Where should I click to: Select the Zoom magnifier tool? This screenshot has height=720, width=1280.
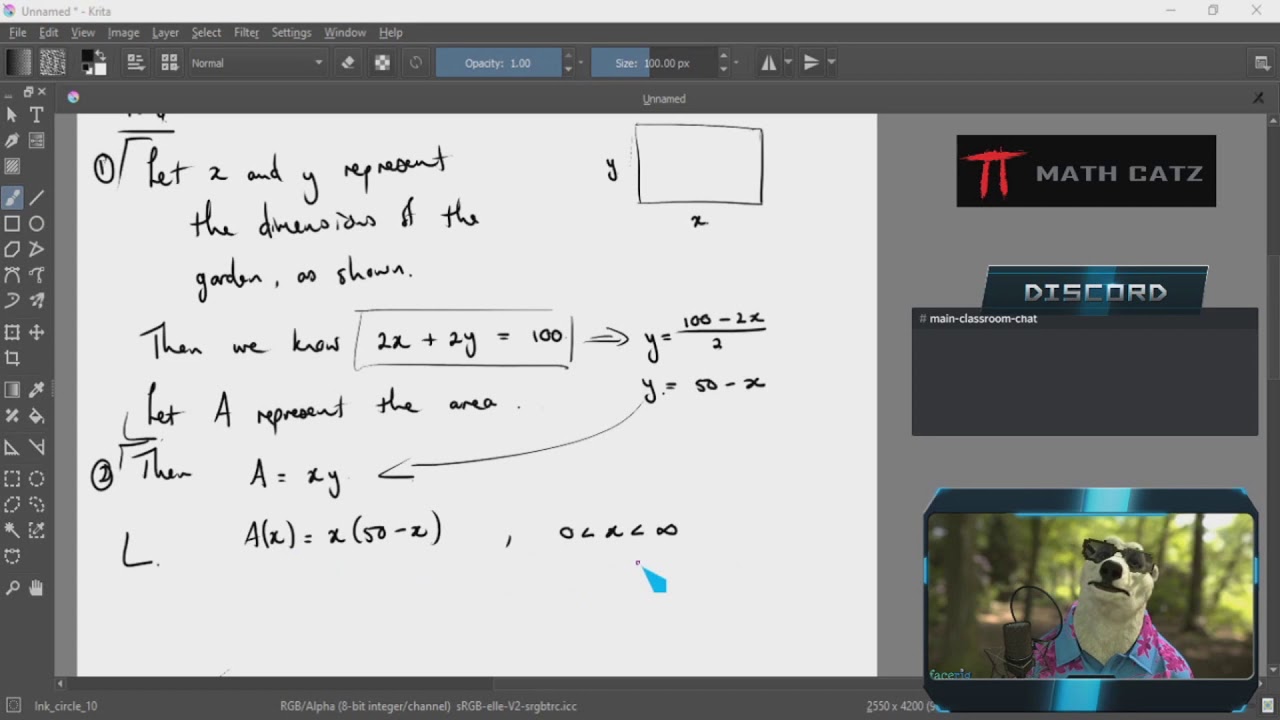click(12, 587)
